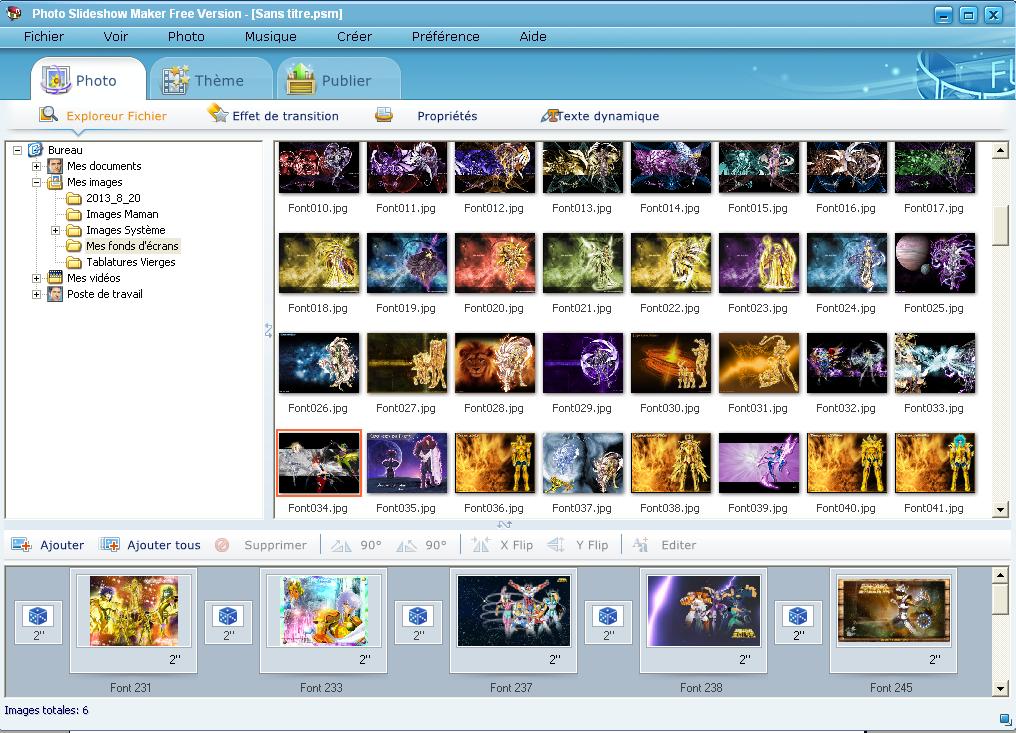Viewport: 1016px width, 733px height.
Task: Select the Tablatures Vierges folder
Action: pyautogui.click(x=130, y=262)
